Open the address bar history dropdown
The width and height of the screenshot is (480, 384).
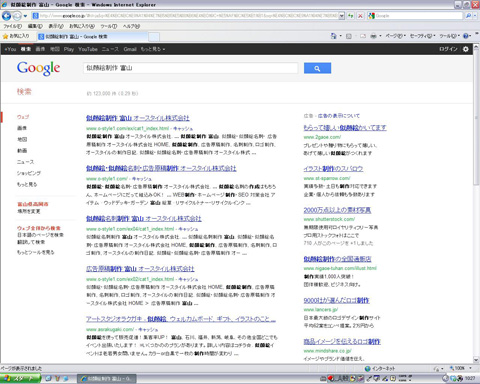click(342, 16)
